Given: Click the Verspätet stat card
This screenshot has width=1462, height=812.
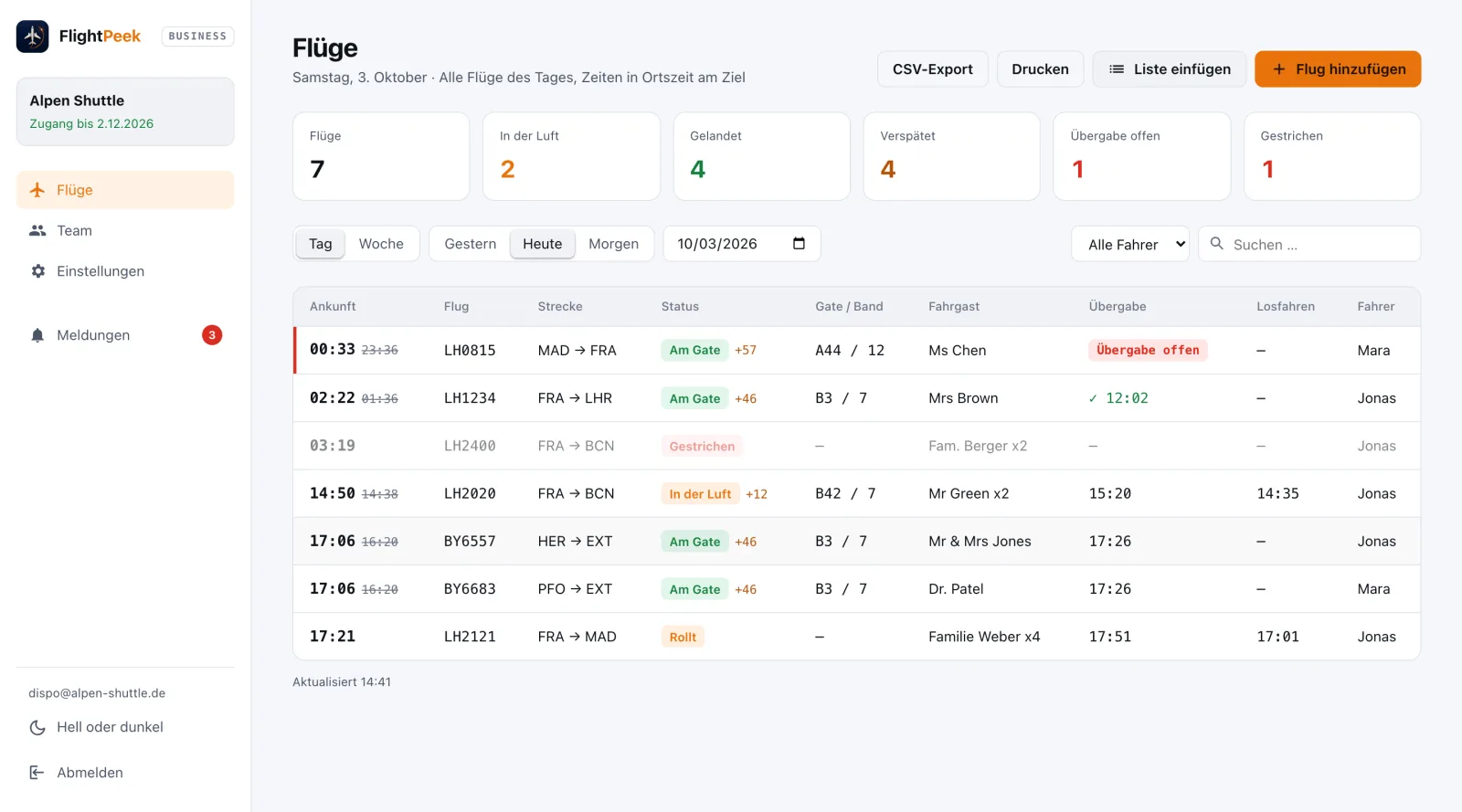Looking at the screenshot, I should (x=952, y=156).
